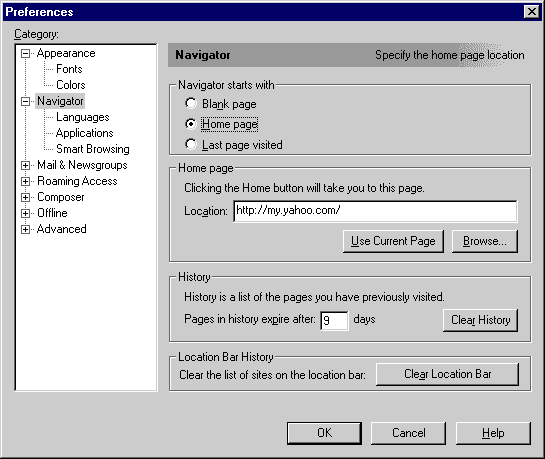Click the home page Location field
This screenshot has width=545, height=459.
click(x=375, y=211)
